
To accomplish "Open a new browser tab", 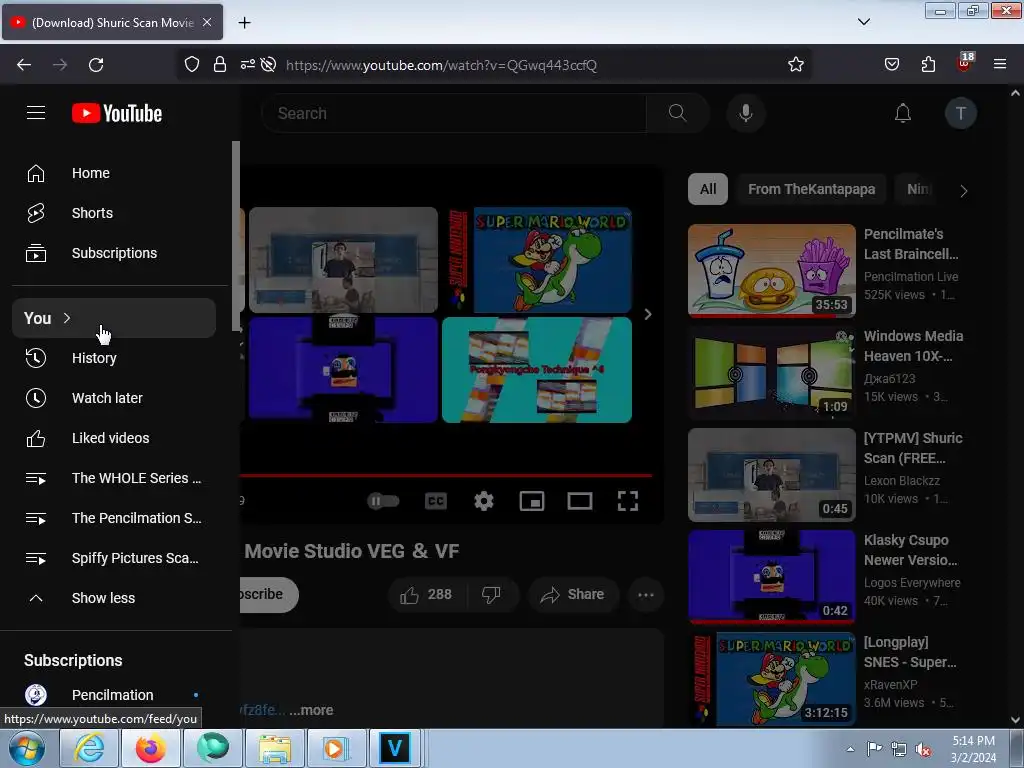I will pos(244,23).
